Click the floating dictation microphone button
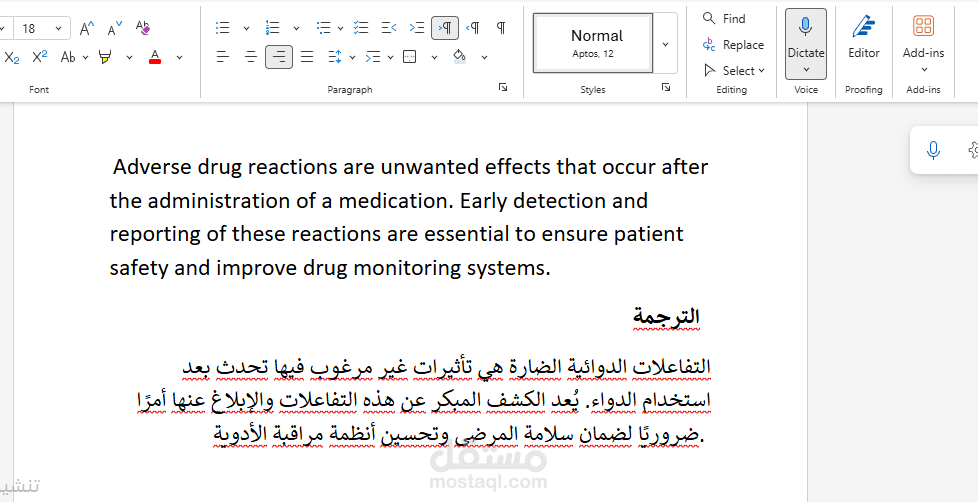This screenshot has width=978, height=502. click(x=933, y=150)
